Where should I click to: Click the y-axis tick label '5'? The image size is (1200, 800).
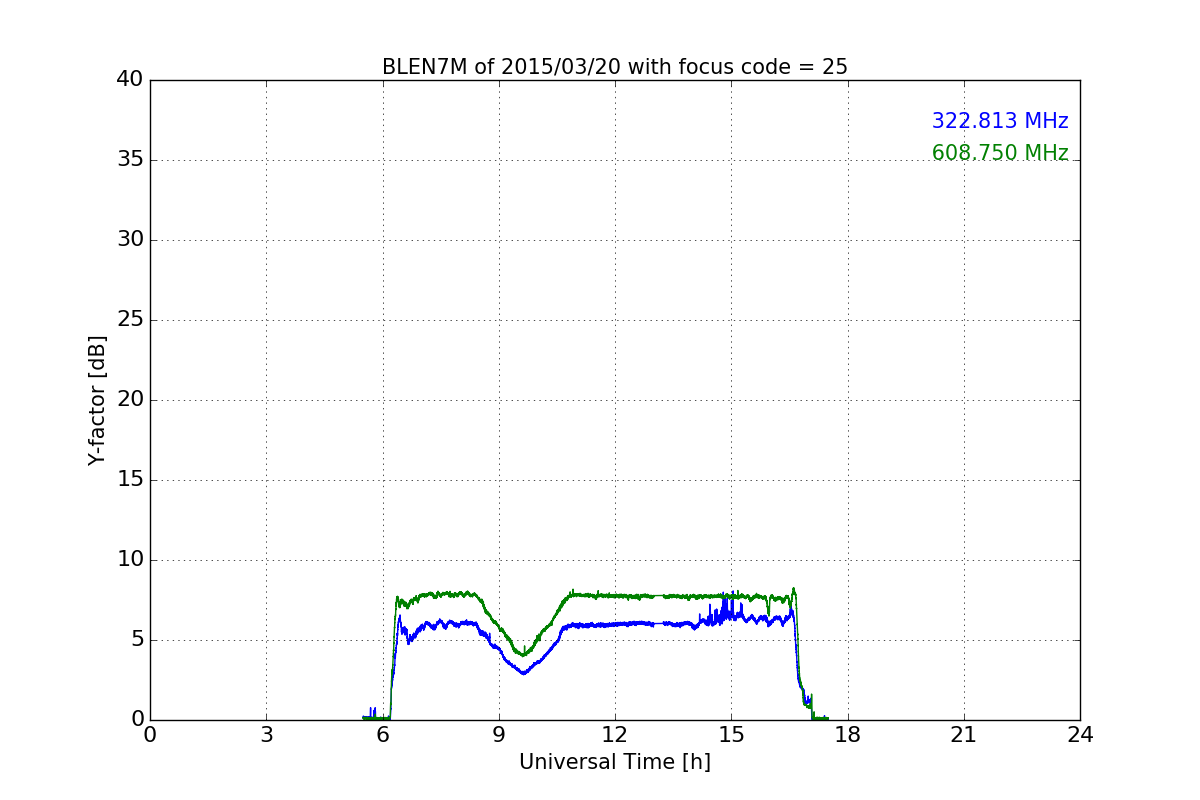[137, 640]
